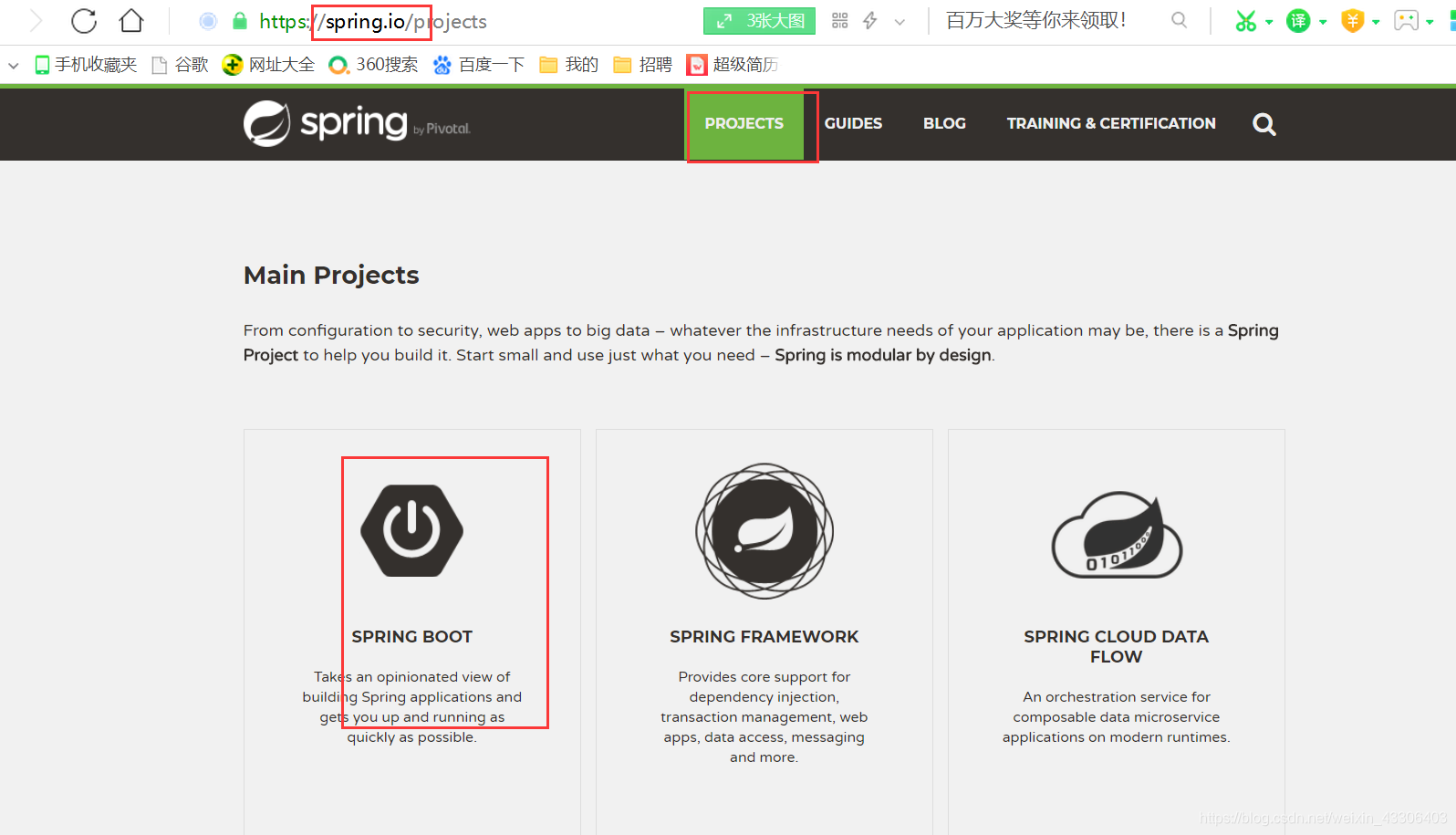Click the Spring Boot power hexagon icon
This screenshot has height=835, width=1456.
pyautogui.click(x=411, y=530)
